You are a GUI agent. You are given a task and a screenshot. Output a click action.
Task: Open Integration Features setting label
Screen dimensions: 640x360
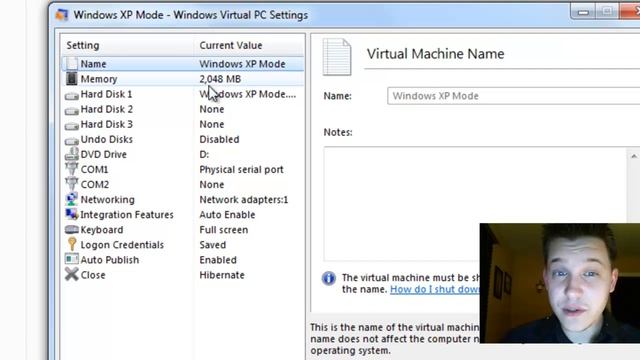point(127,215)
